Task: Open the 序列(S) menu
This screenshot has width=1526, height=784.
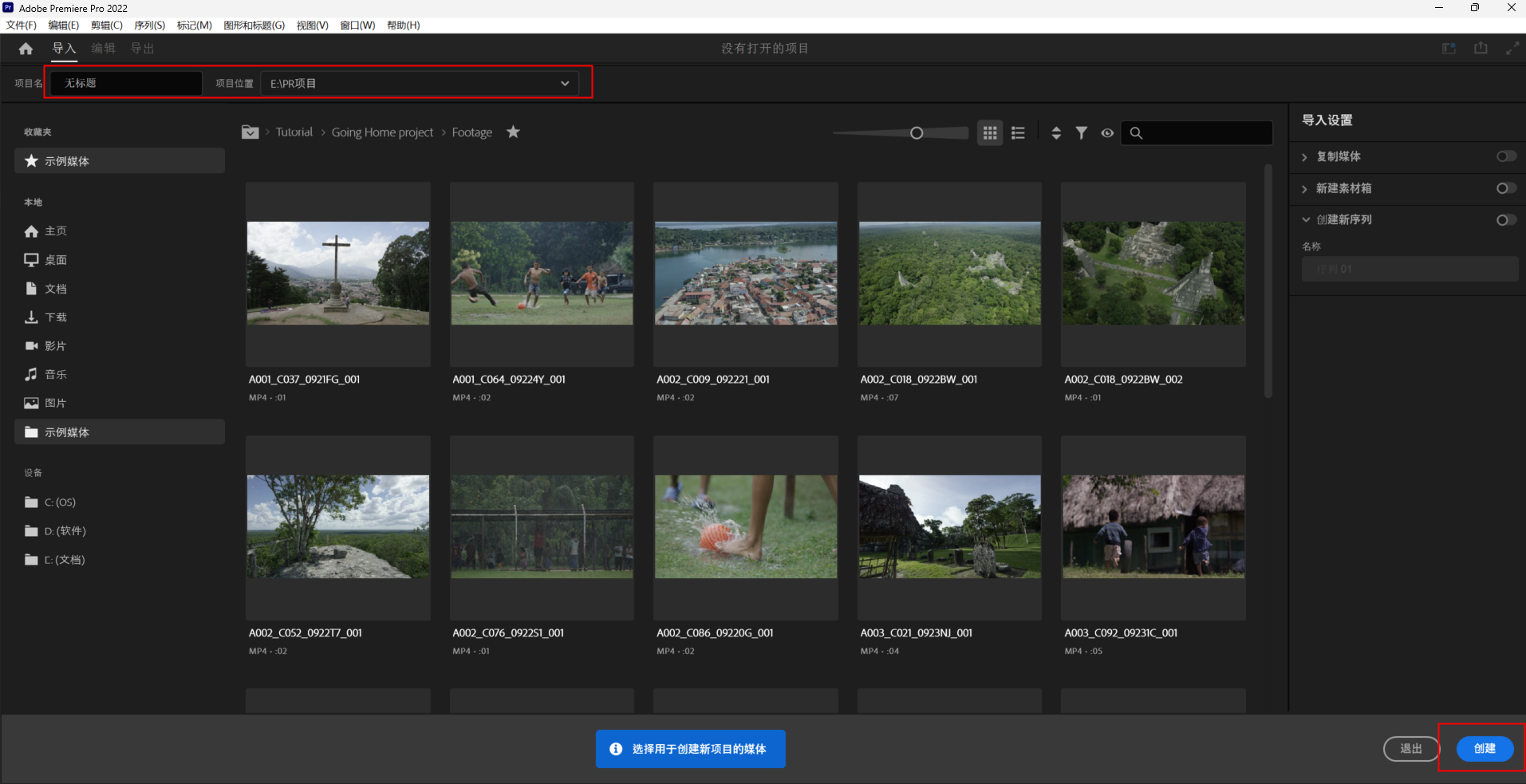Action: (x=149, y=26)
